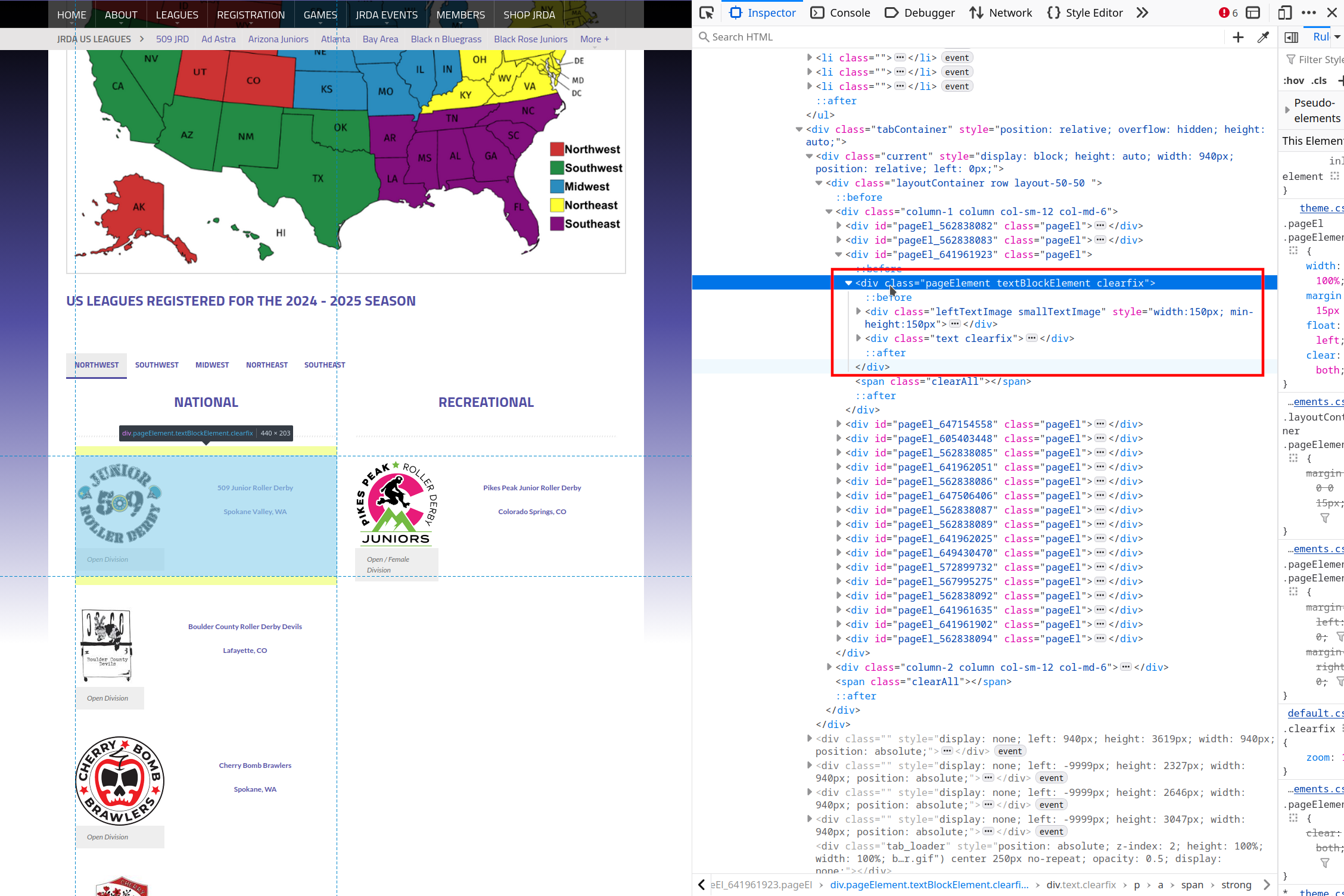The image size is (1344, 896).
Task: Select the iframe picker icon
Action: pos(1253,13)
